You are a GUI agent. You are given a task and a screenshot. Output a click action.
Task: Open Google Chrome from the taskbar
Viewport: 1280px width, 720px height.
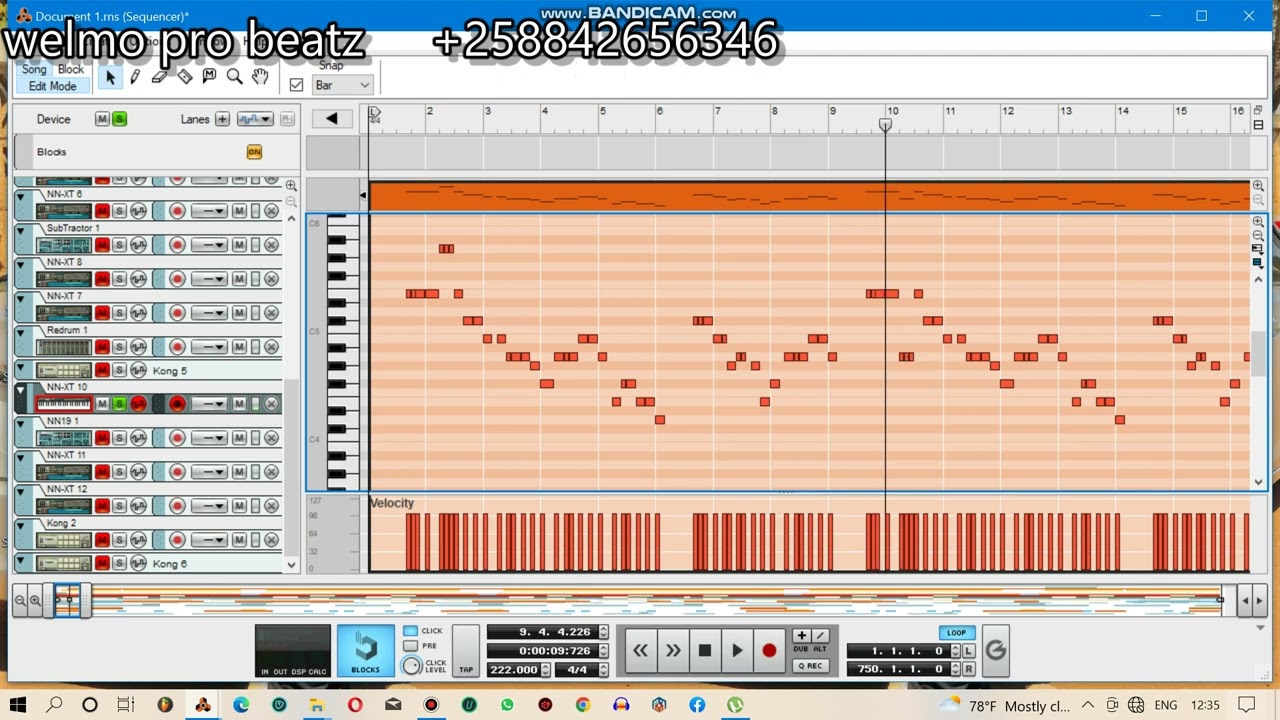(583, 705)
